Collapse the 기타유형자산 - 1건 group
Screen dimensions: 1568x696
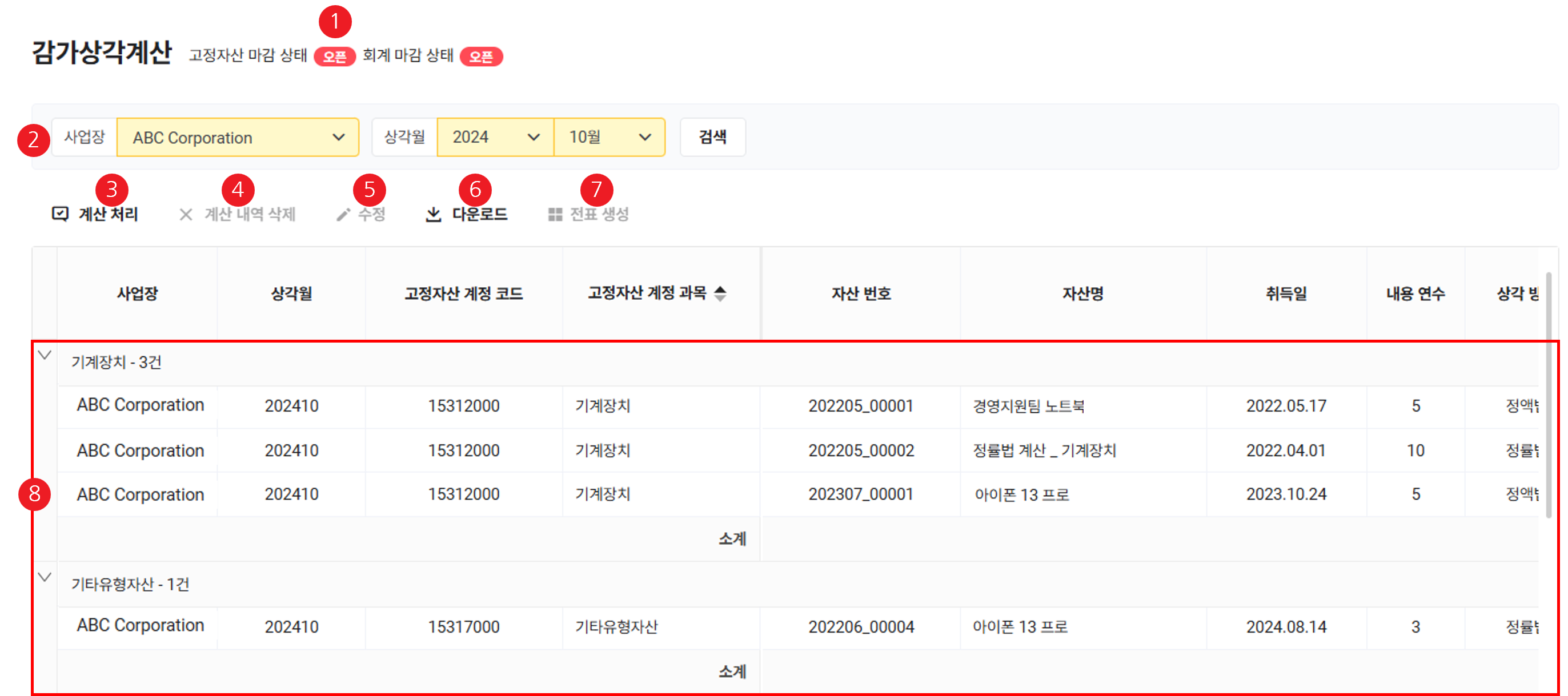pos(45,577)
